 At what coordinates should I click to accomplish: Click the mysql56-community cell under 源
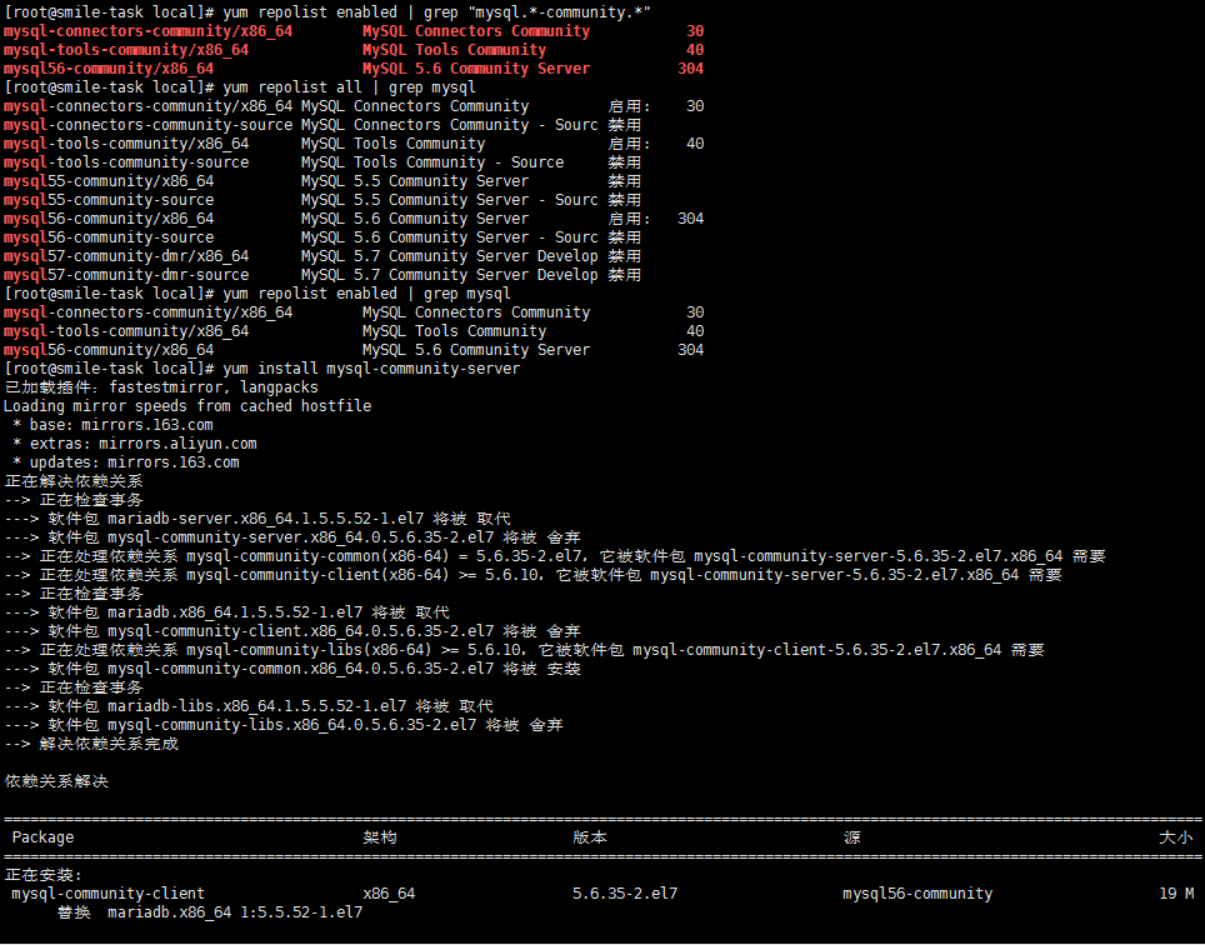point(918,893)
